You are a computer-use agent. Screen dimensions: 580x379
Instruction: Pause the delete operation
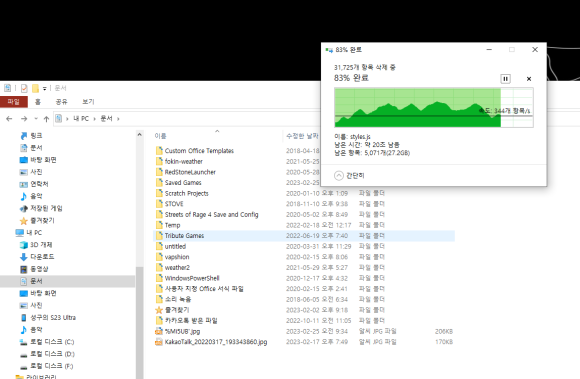click(505, 79)
